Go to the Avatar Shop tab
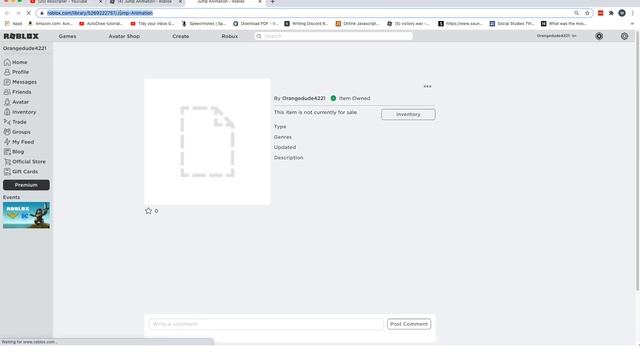The width and height of the screenshot is (640, 360). click(x=124, y=36)
